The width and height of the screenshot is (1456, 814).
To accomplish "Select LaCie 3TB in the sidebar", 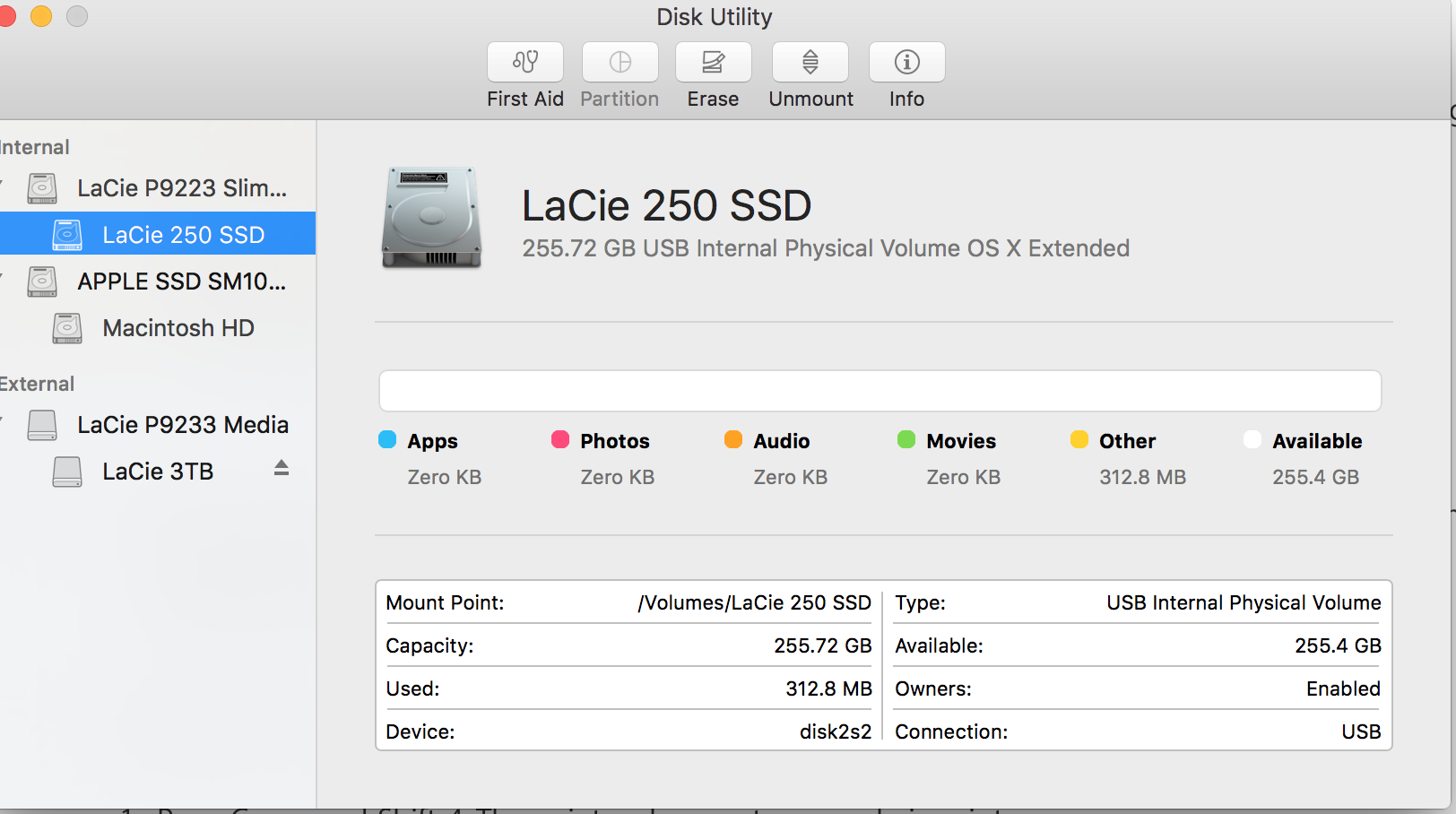I will click(158, 472).
